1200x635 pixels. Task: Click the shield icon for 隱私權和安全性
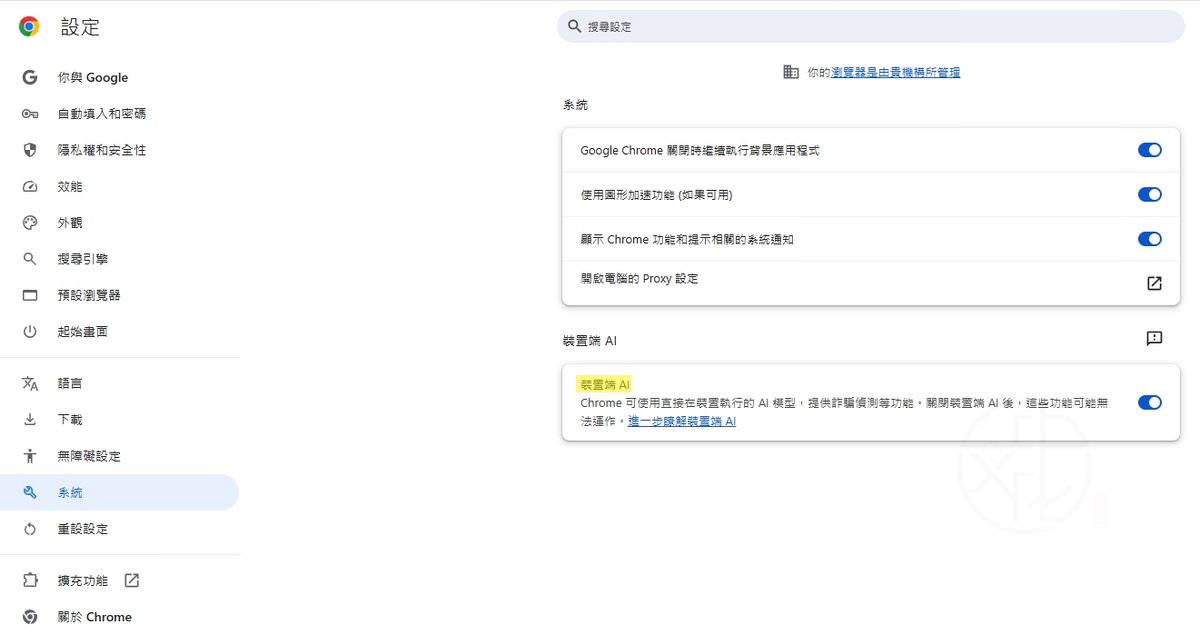[30, 150]
